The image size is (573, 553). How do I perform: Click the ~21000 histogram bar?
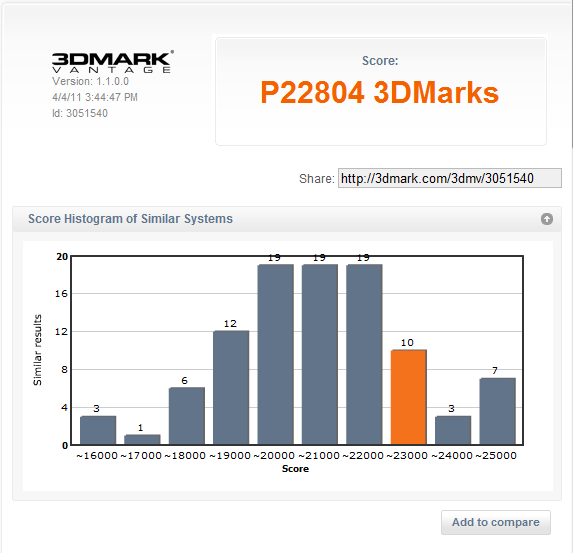[x=320, y=355]
